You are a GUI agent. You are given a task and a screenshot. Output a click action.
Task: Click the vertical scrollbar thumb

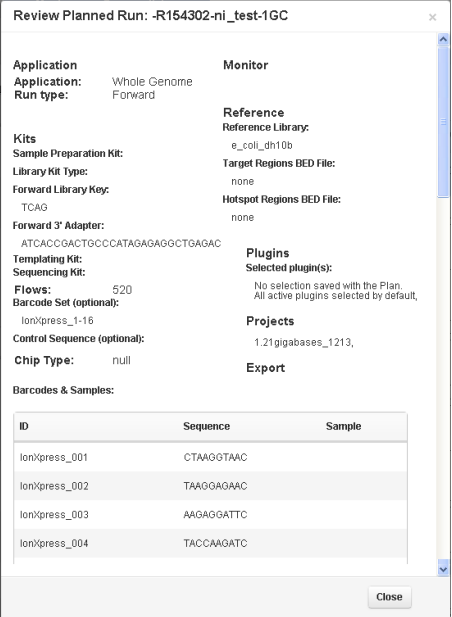pos(443,122)
